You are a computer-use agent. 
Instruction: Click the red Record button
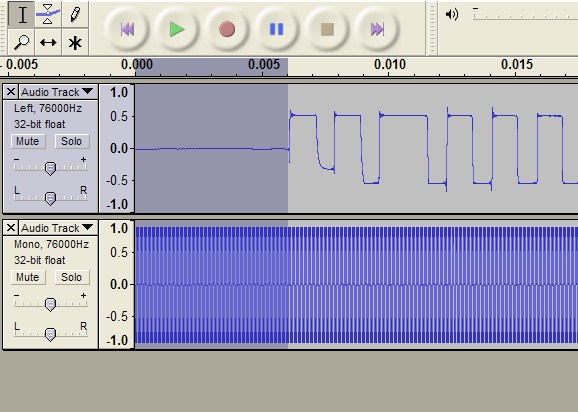click(227, 29)
